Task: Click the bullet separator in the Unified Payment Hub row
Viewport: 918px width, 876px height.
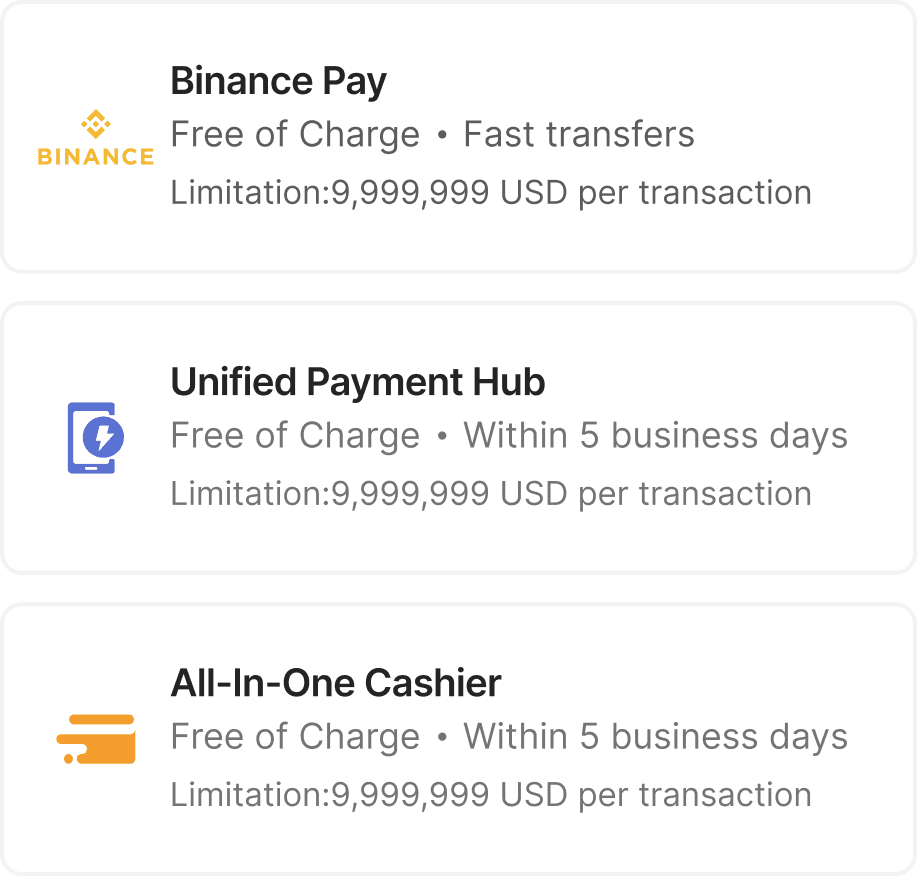Action: [x=442, y=437]
